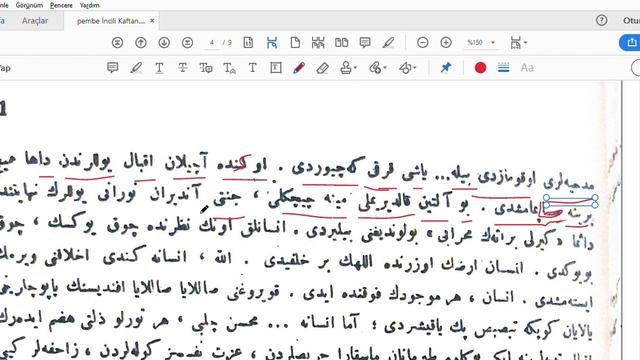
Task: Open the Pencere menu
Action: tap(61, 5)
